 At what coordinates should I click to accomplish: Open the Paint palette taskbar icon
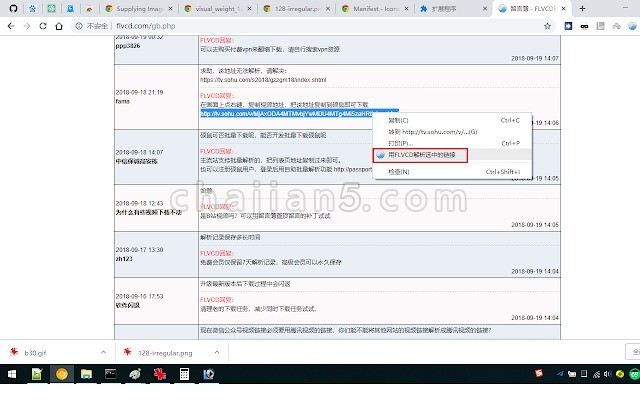(135, 374)
